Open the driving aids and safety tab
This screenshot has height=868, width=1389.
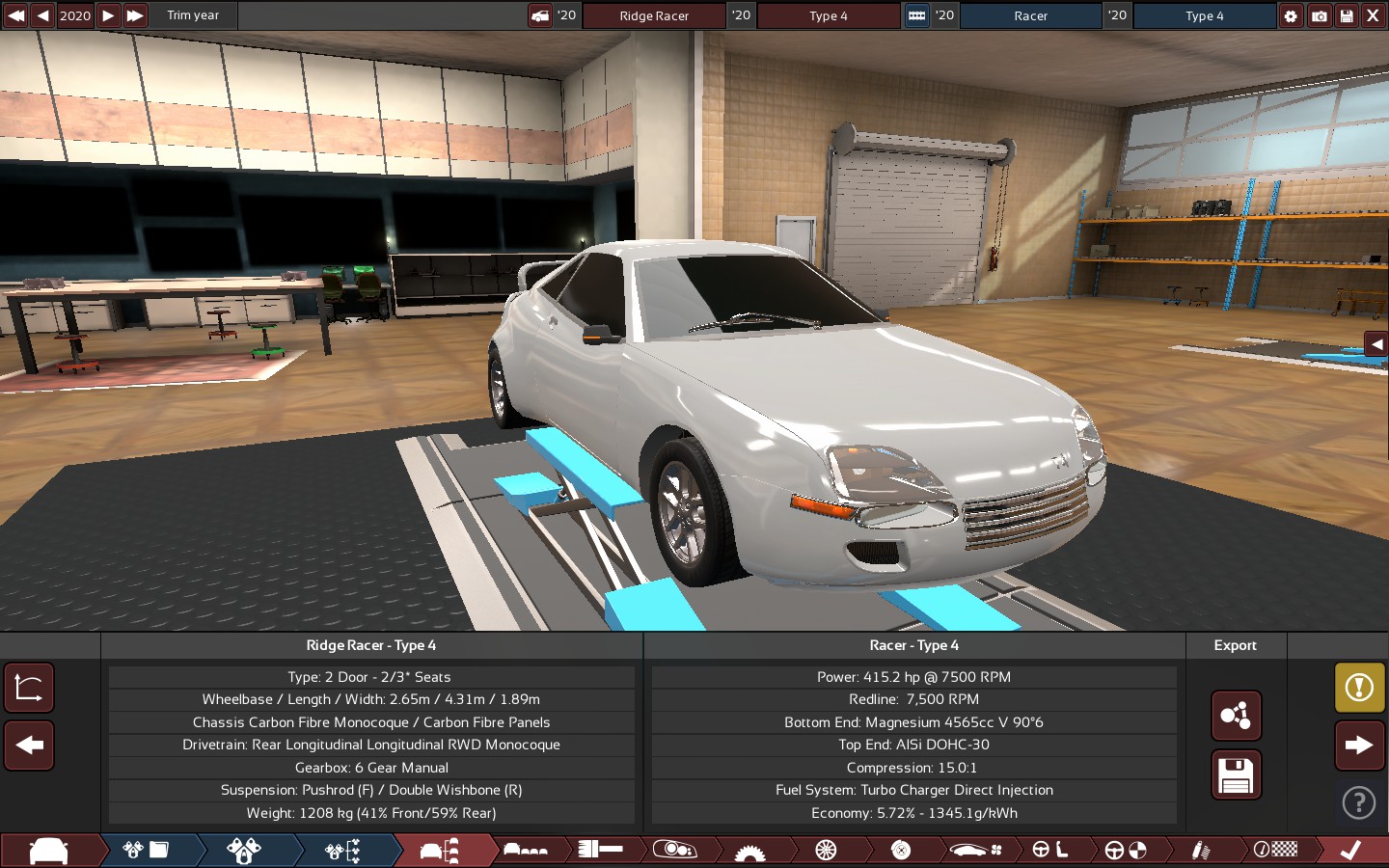(1125, 851)
